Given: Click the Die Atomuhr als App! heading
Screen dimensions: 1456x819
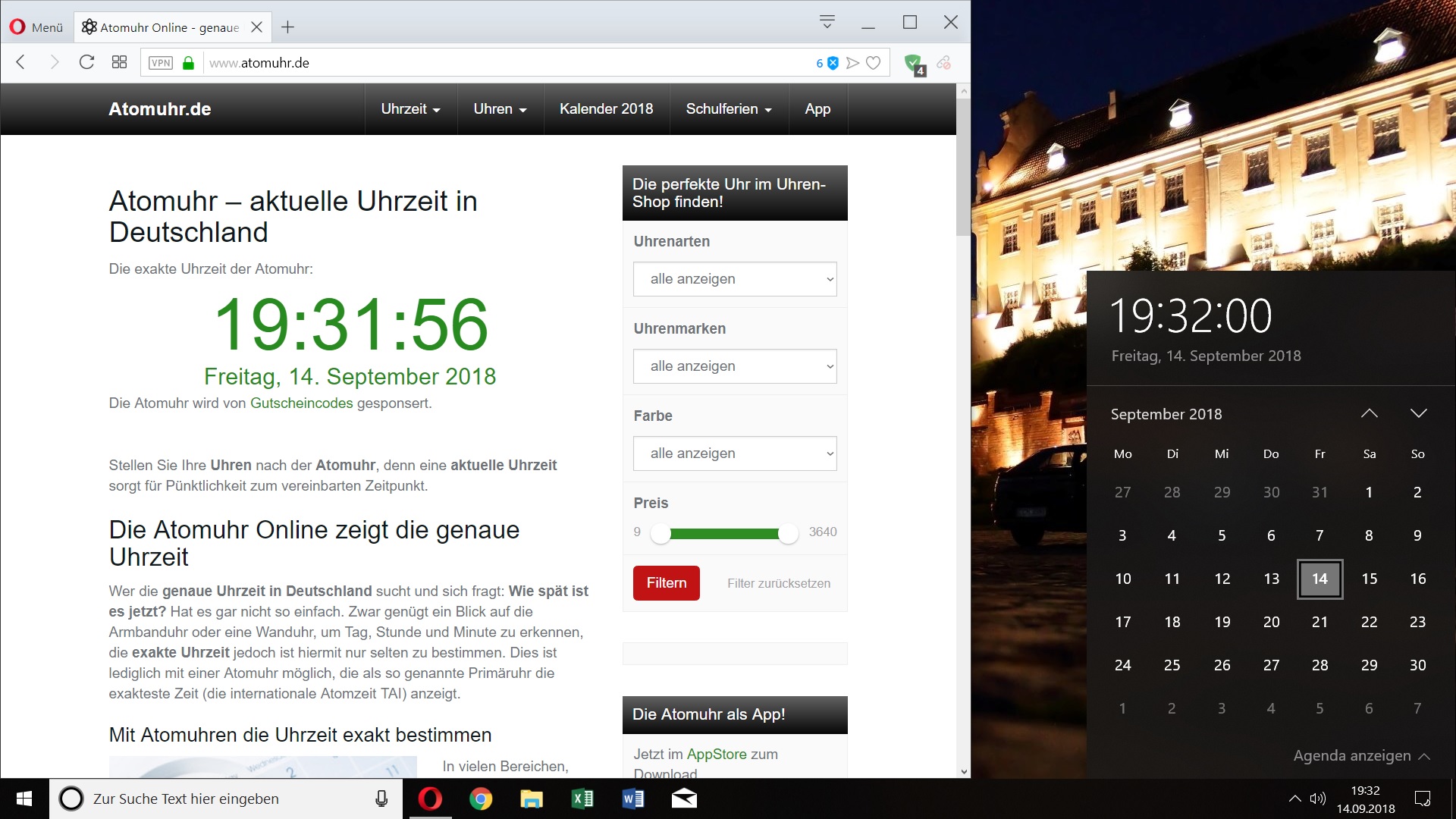Looking at the screenshot, I should point(708,714).
